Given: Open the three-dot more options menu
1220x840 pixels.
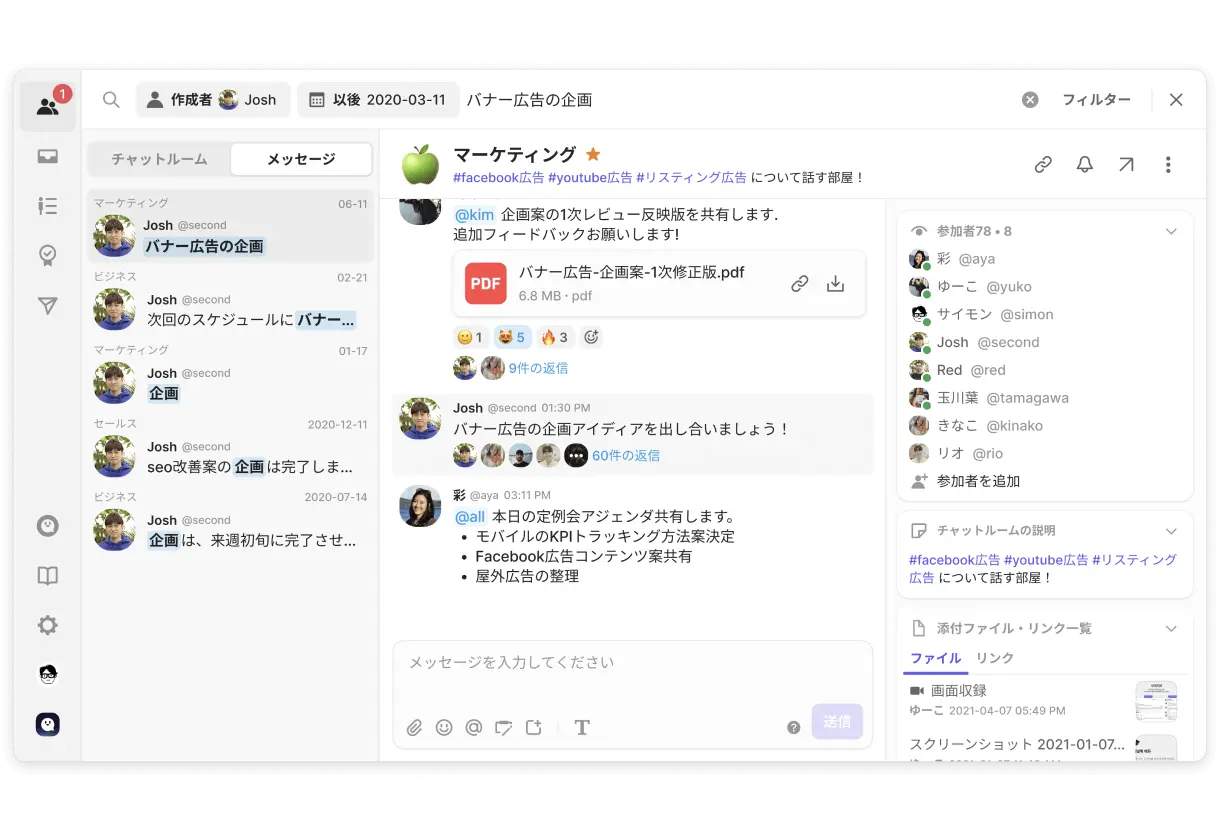Looking at the screenshot, I should coord(1167,165).
